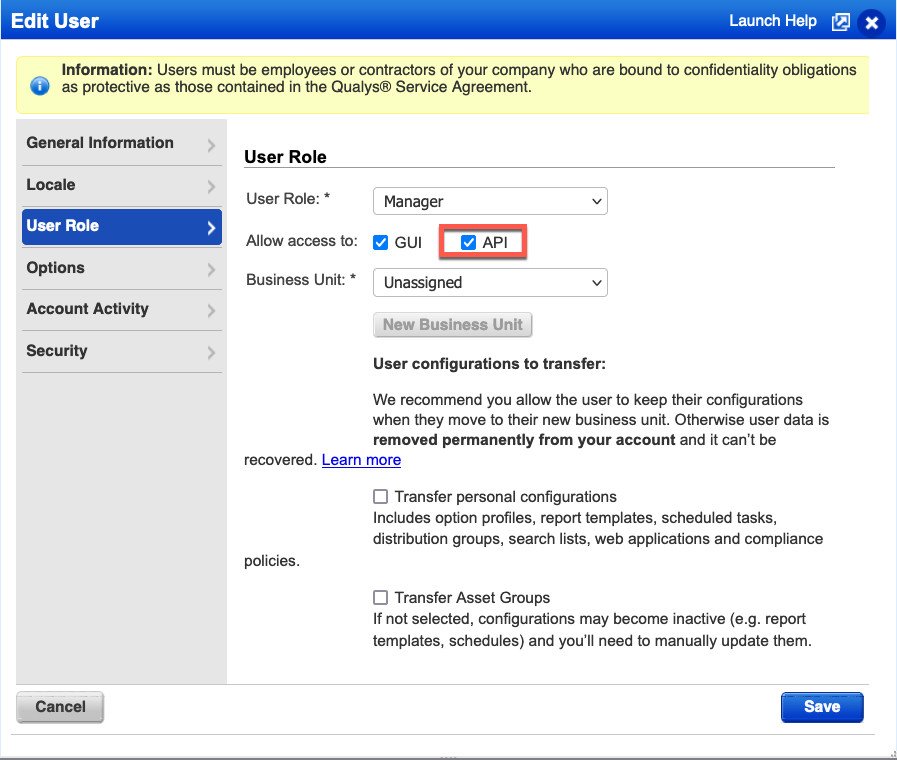Click the arrow icon on Security row
The width and height of the screenshot is (897, 760).
coord(211,352)
